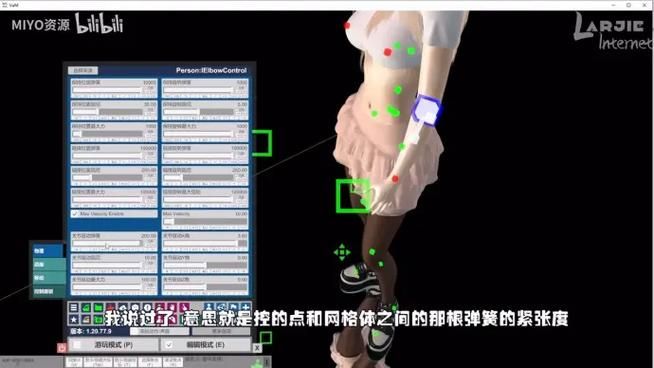Image resolution: width=654 pixels, height=368 pixels.
Task: Click the Person:lElbowControl title text
Action: pyautogui.click(x=211, y=71)
